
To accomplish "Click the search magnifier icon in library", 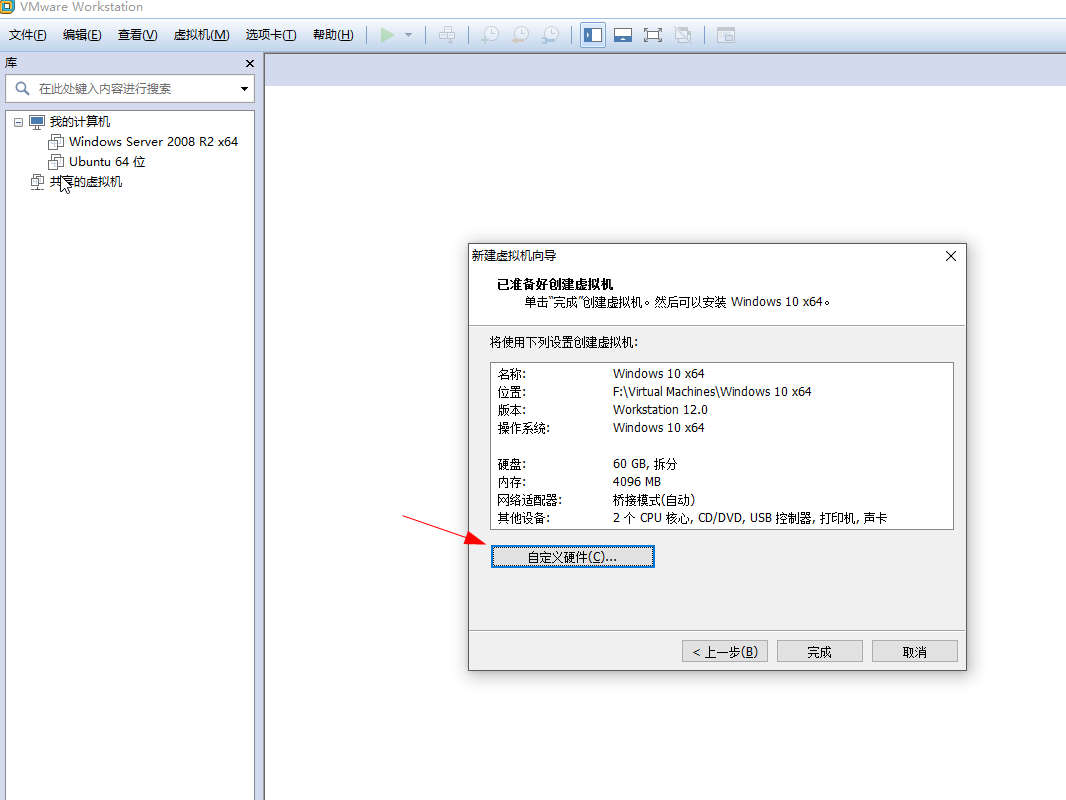I will point(22,88).
